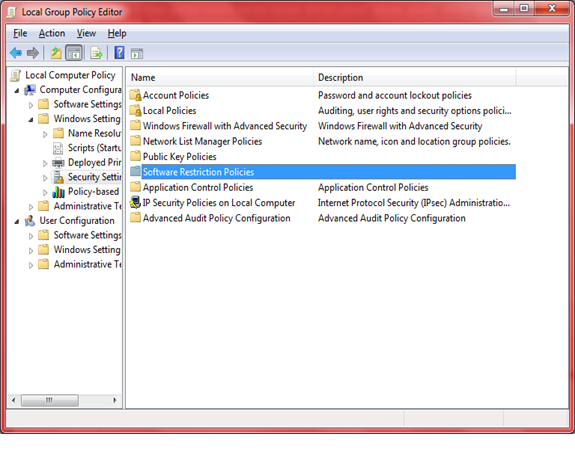Click tree pane scroll left arrow
Viewport: 575px width, 476px height.
[14, 400]
